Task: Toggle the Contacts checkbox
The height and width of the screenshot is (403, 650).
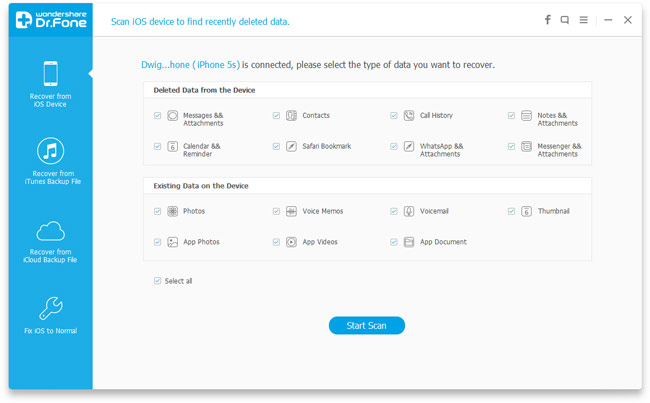Action: point(276,116)
